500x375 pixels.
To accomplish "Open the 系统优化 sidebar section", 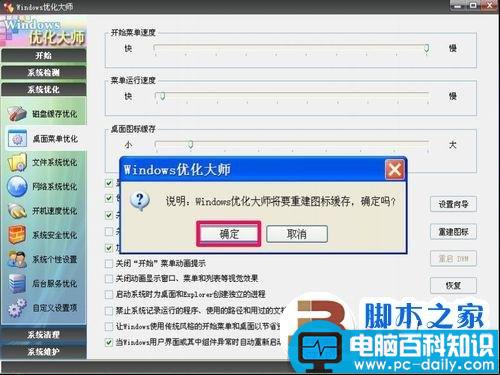I will (44, 89).
